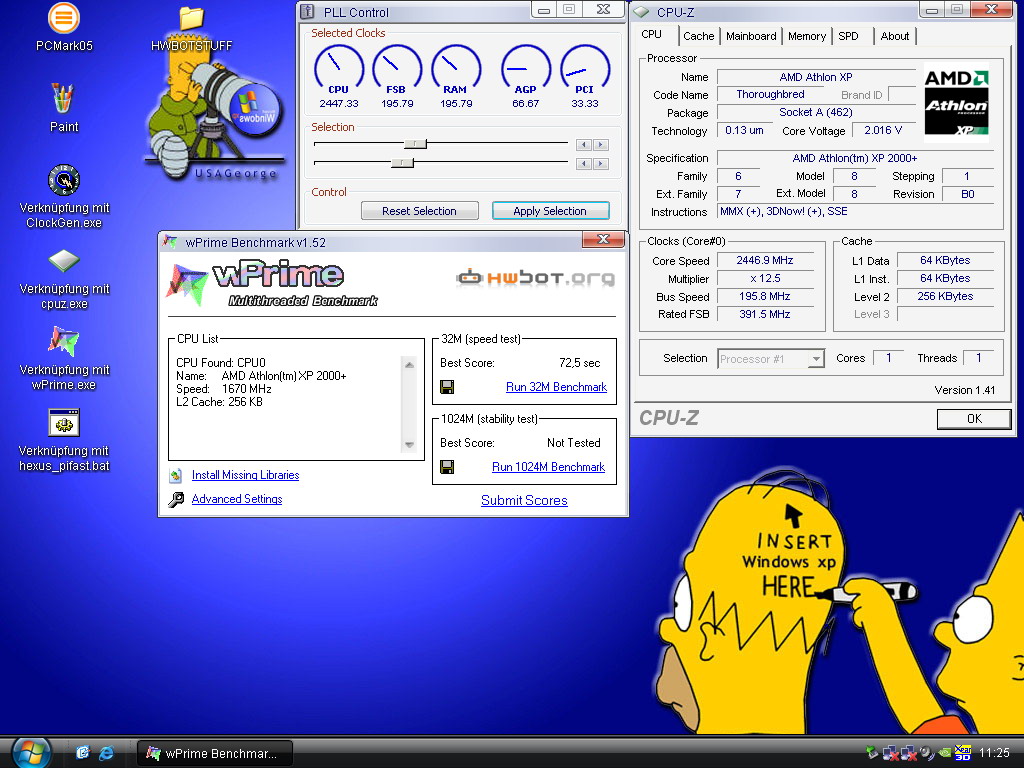This screenshot has width=1024, height=768.
Task: Click the Install Missing Libraries icon
Action: pos(176,475)
